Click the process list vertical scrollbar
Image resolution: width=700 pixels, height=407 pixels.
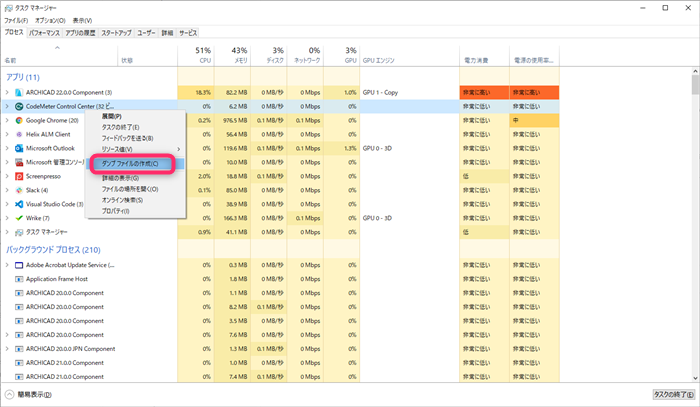click(695, 225)
